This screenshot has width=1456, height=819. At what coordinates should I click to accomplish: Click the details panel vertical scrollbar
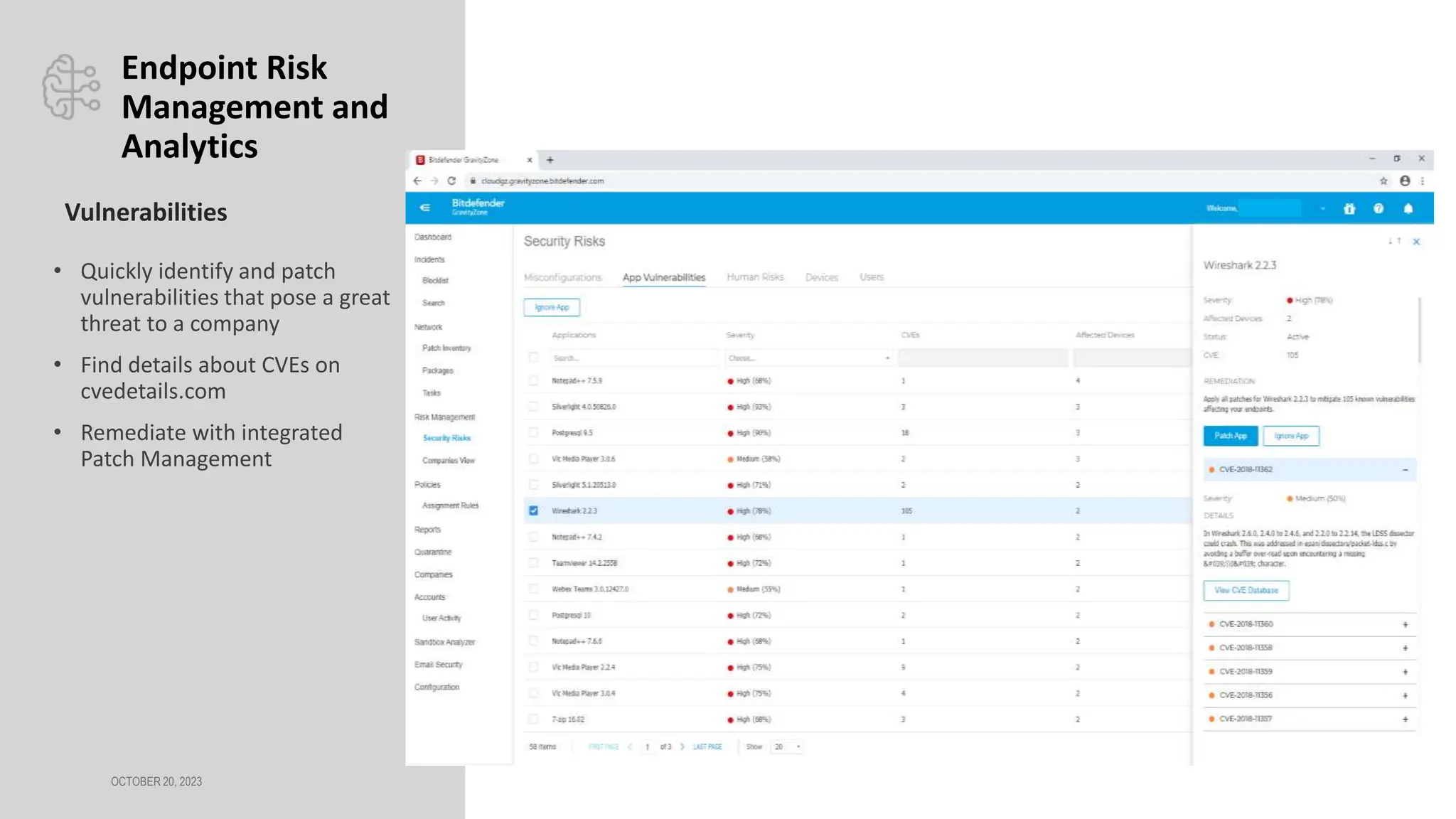(x=1420, y=331)
